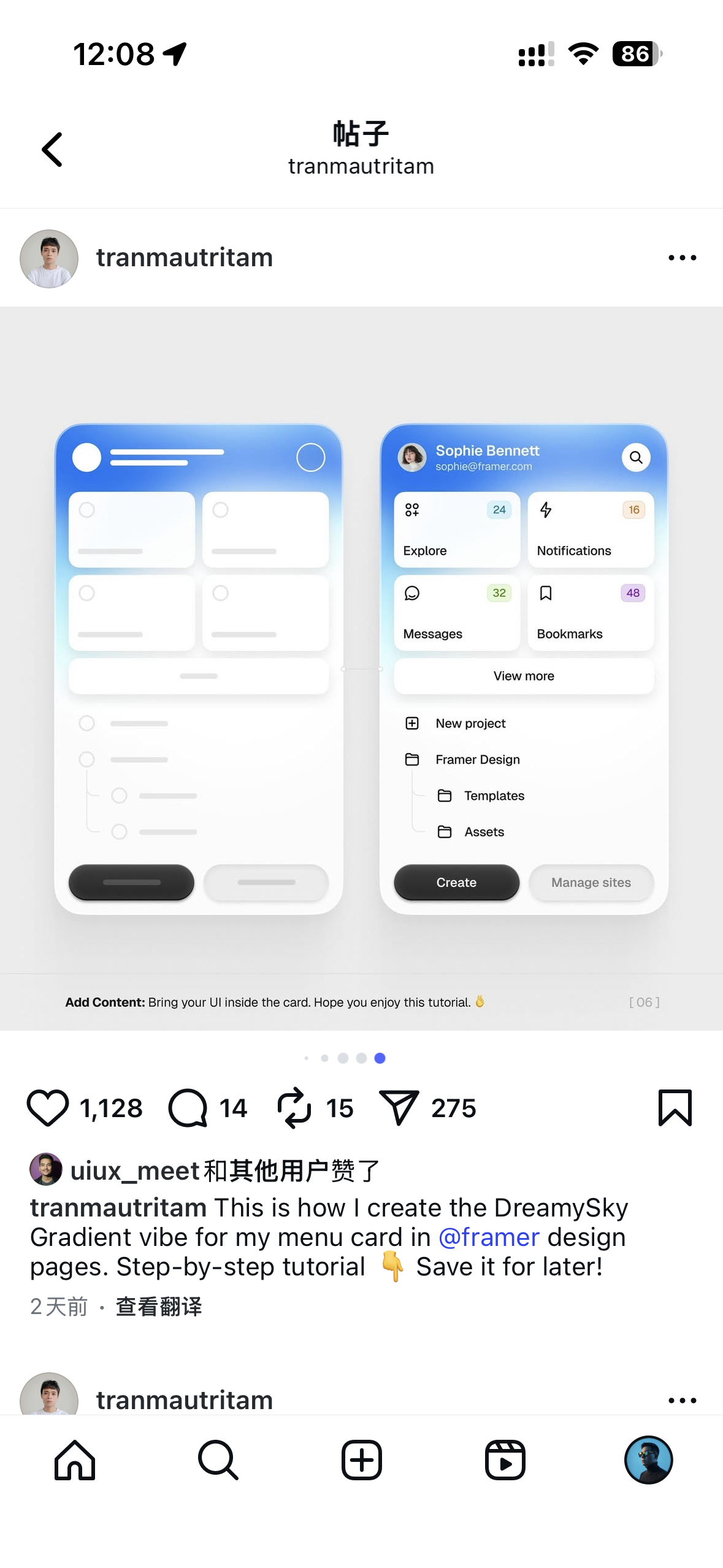Open comments via speech bubble icon
Image resolution: width=723 pixels, height=1568 pixels.
point(188,1108)
